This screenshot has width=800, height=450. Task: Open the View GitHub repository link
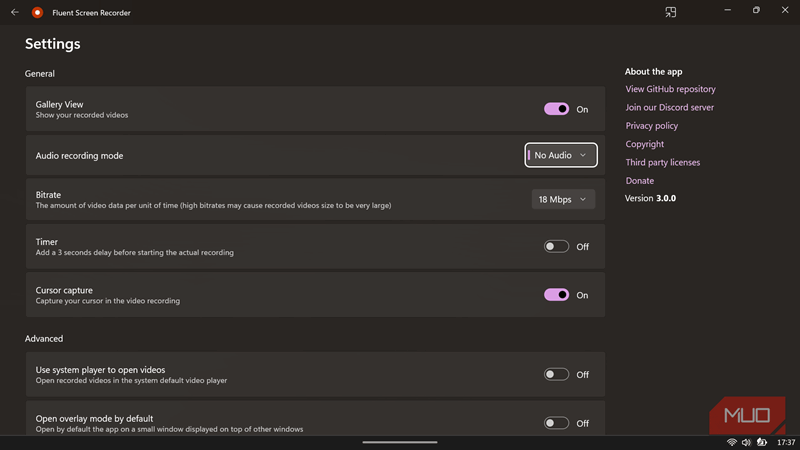coord(670,89)
